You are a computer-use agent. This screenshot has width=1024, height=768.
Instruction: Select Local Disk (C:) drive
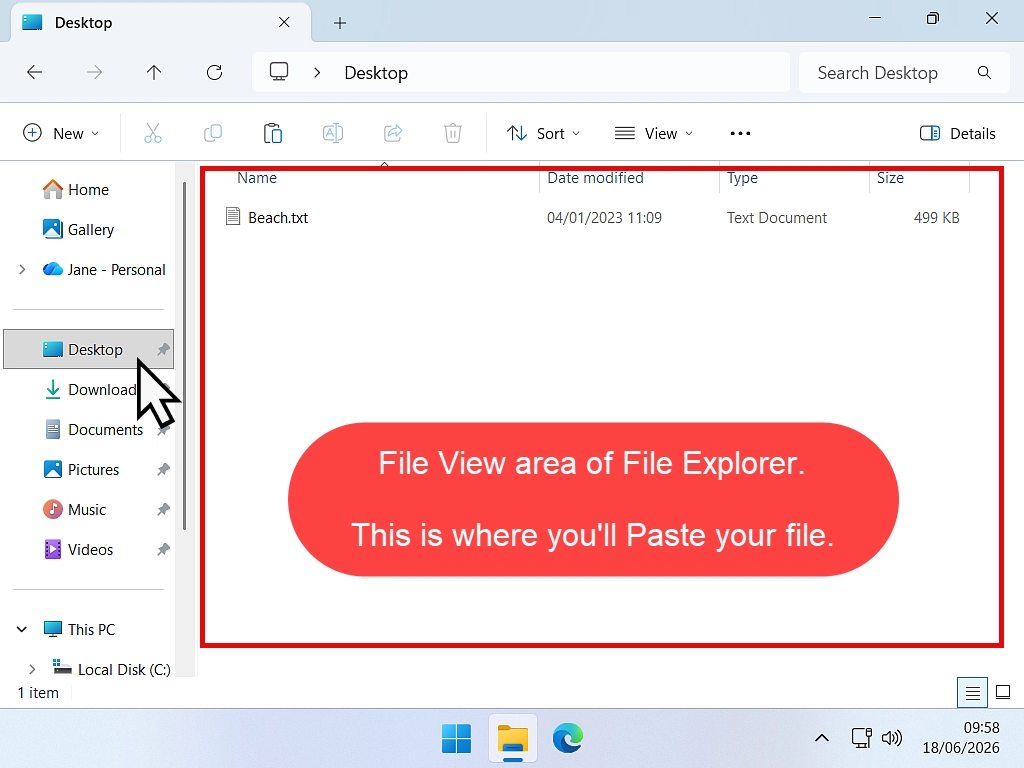coord(111,669)
